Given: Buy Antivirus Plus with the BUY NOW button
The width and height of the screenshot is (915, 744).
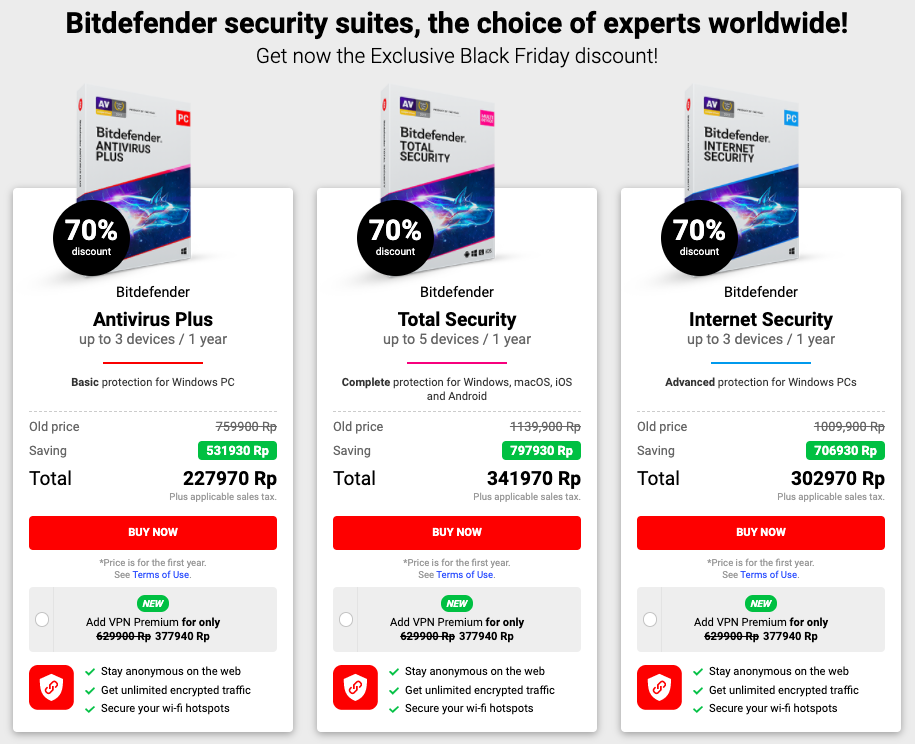Looking at the screenshot, I should pyautogui.click(x=153, y=532).
